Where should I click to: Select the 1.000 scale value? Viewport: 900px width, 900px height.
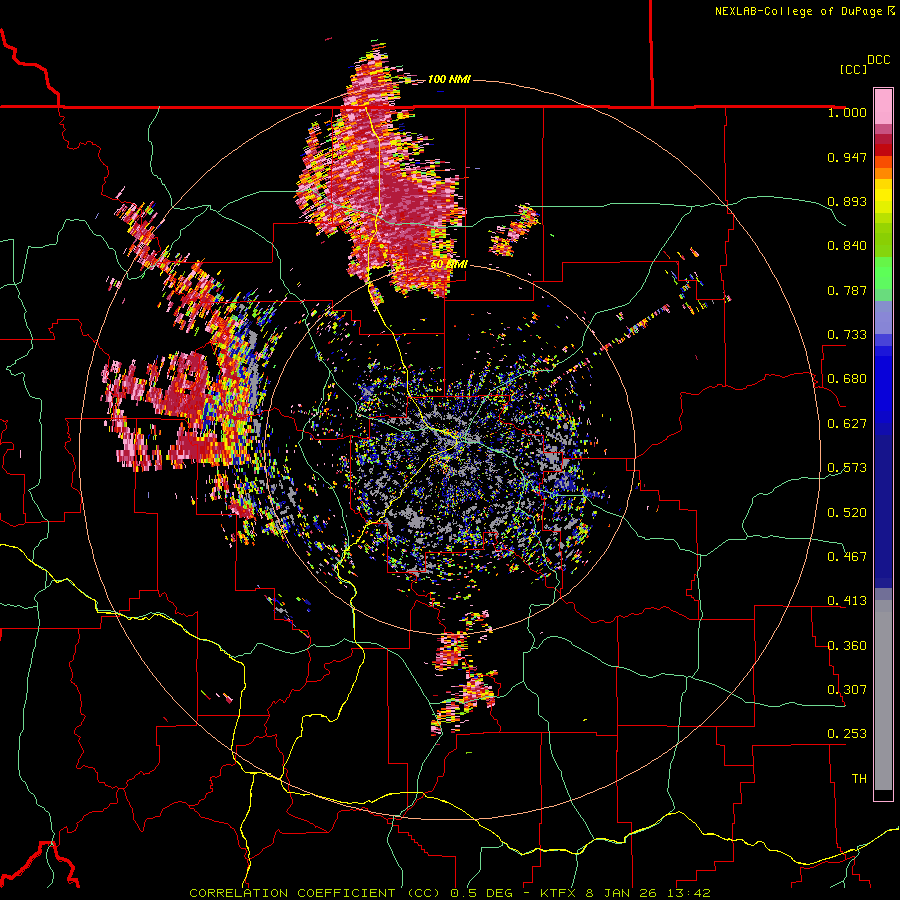[x=847, y=112]
